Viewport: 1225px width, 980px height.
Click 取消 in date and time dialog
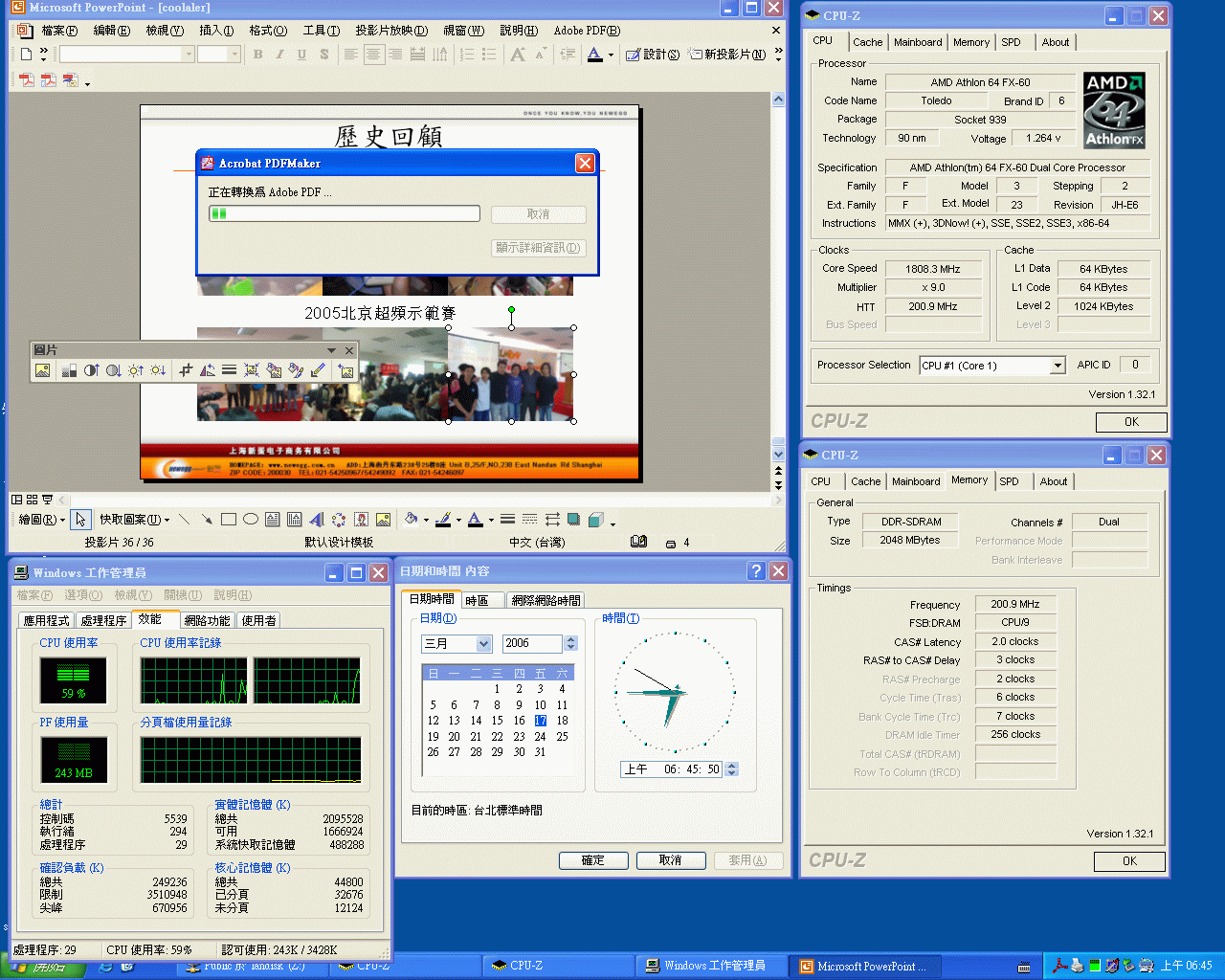[x=671, y=860]
